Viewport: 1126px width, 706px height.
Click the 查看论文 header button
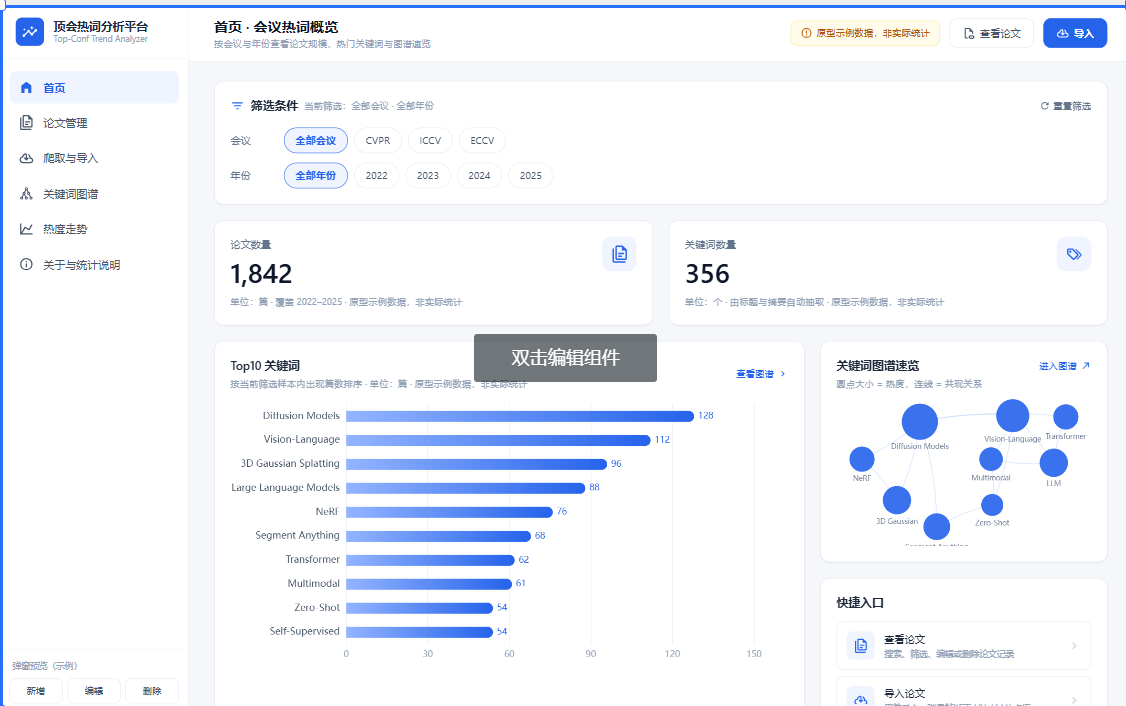991,33
